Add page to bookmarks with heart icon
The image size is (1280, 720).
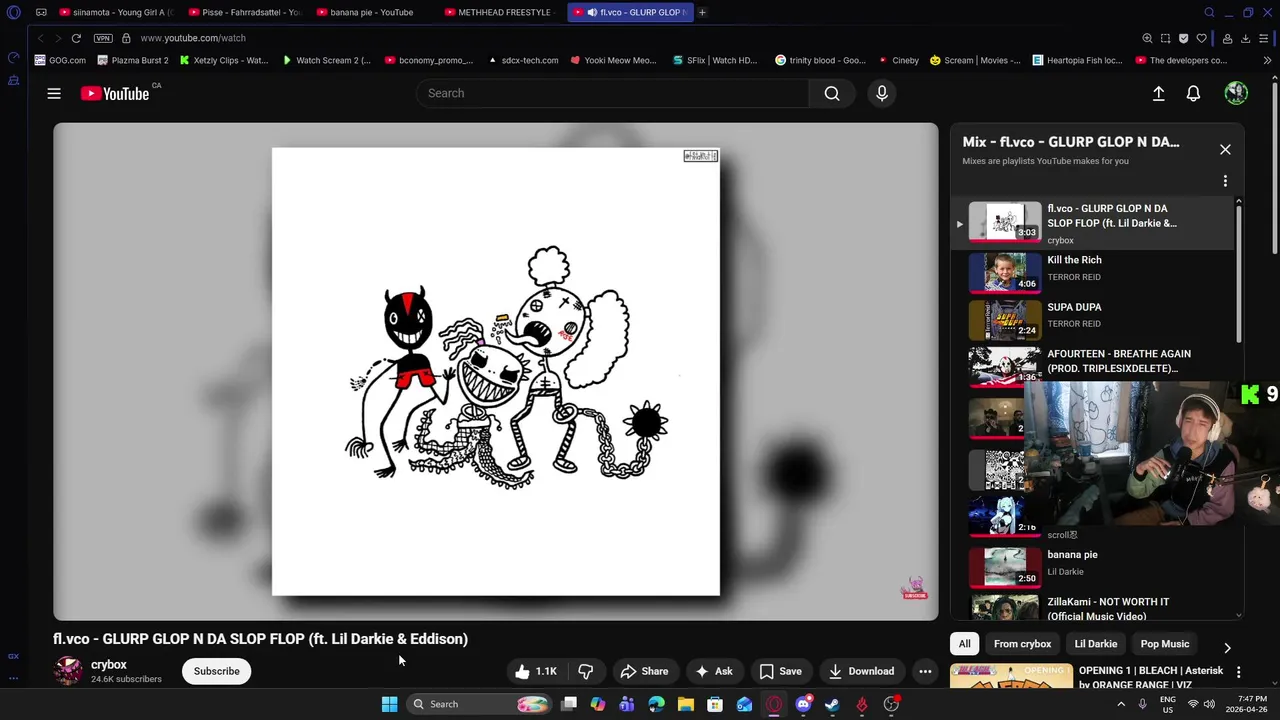pos(1202,38)
